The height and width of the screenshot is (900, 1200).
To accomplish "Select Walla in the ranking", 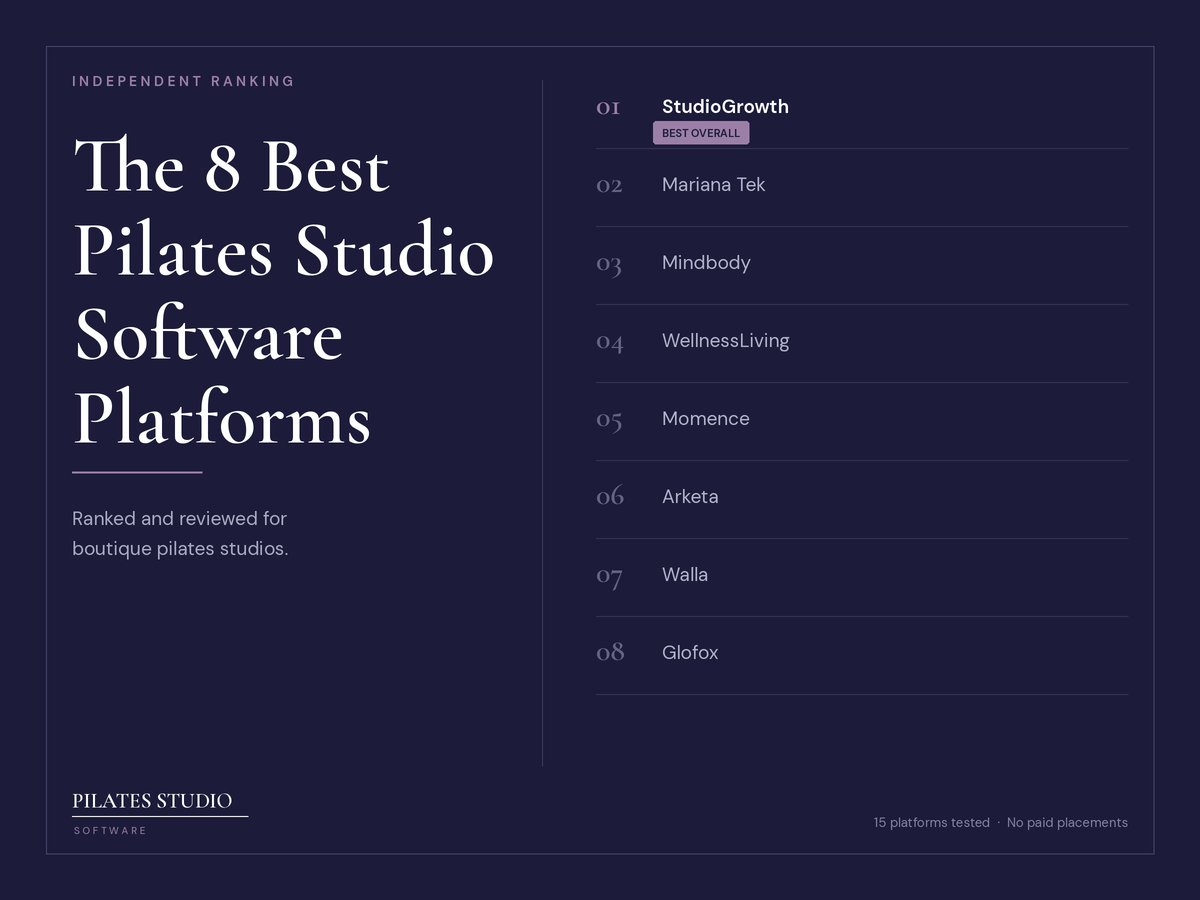I will [685, 574].
